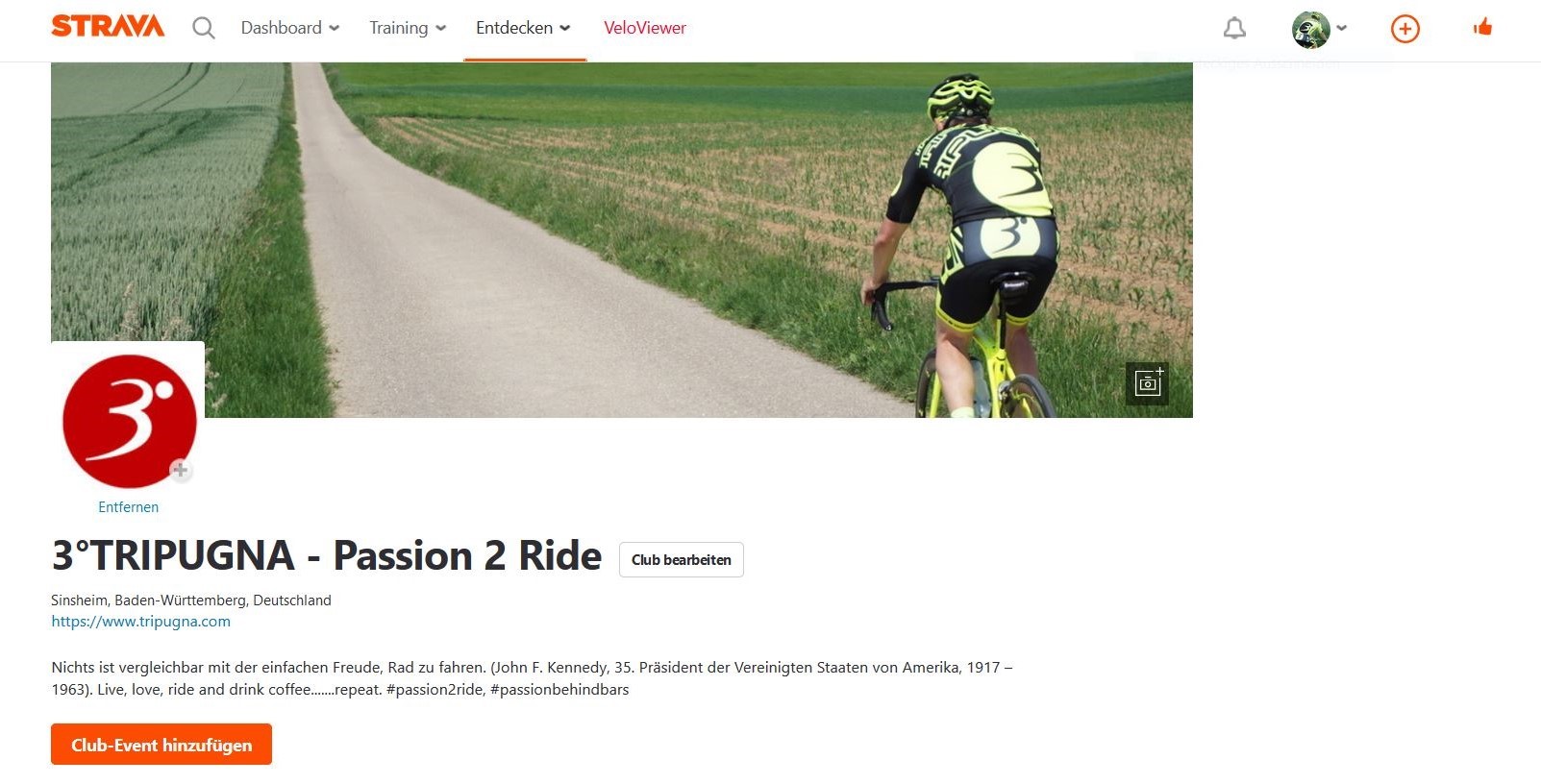Open the Entdecken dropdown menu
This screenshot has width=1541, height=784.
coord(524,28)
